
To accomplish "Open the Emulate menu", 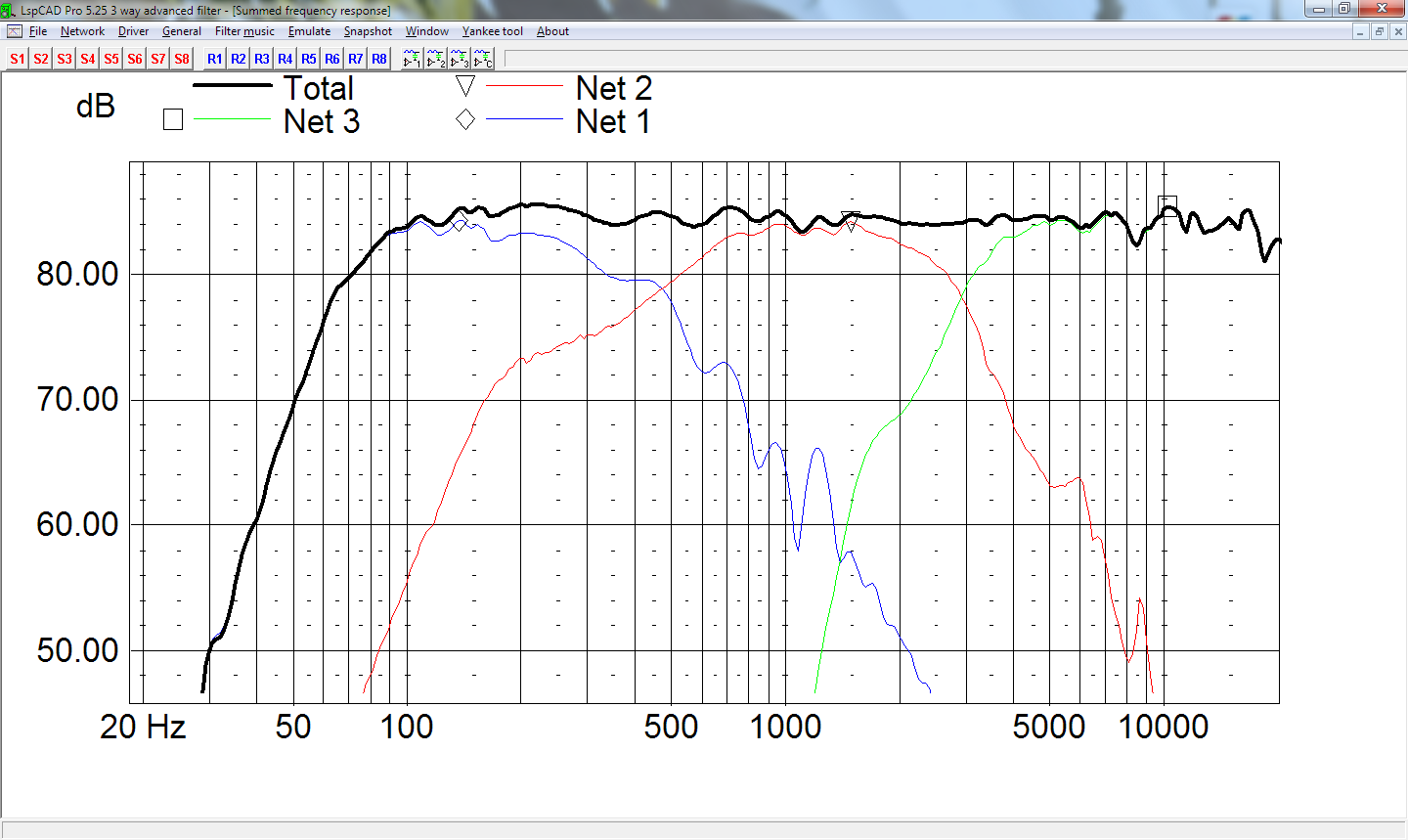I will (x=309, y=31).
